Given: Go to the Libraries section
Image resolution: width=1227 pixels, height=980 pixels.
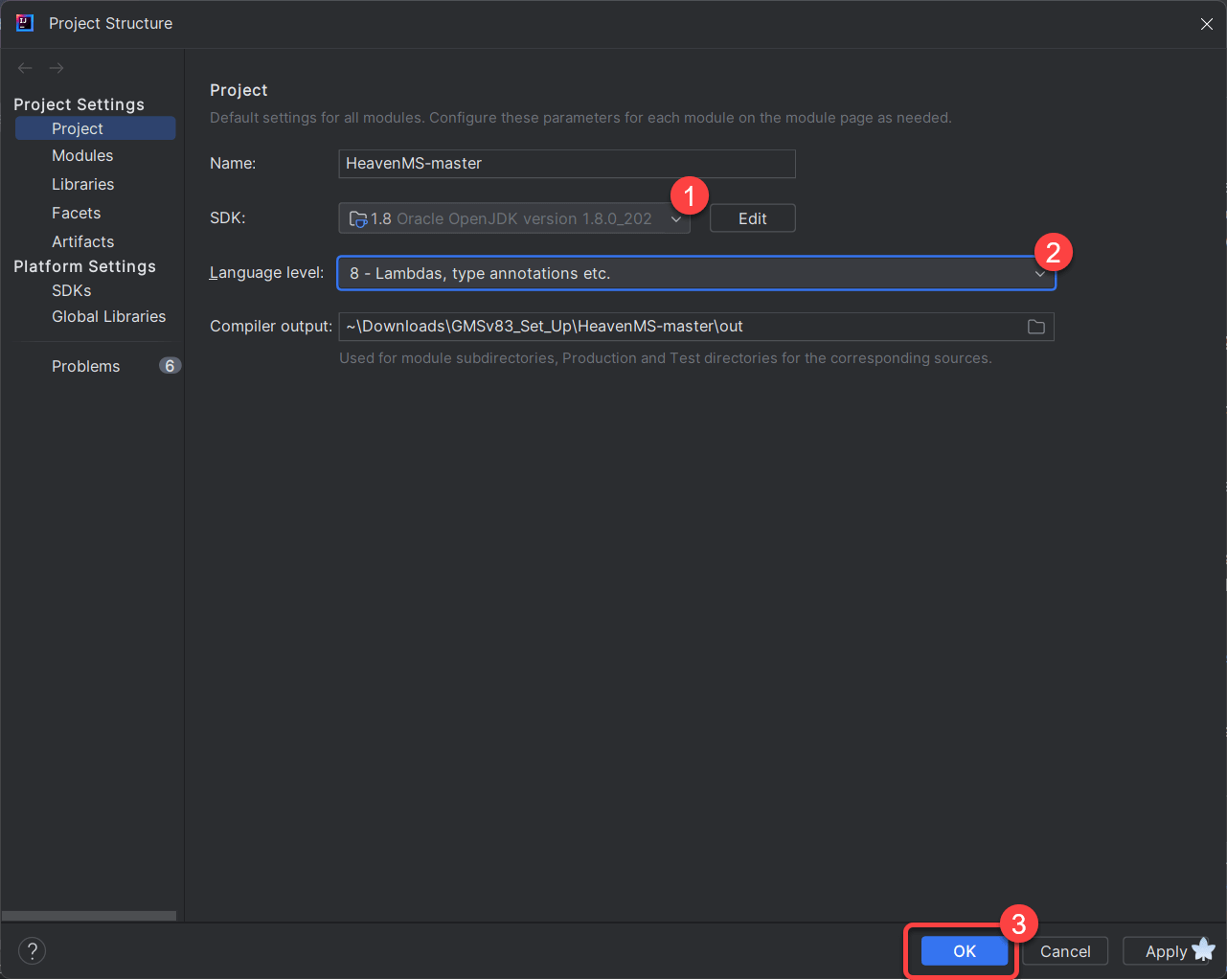Looking at the screenshot, I should click(x=83, y=184).
